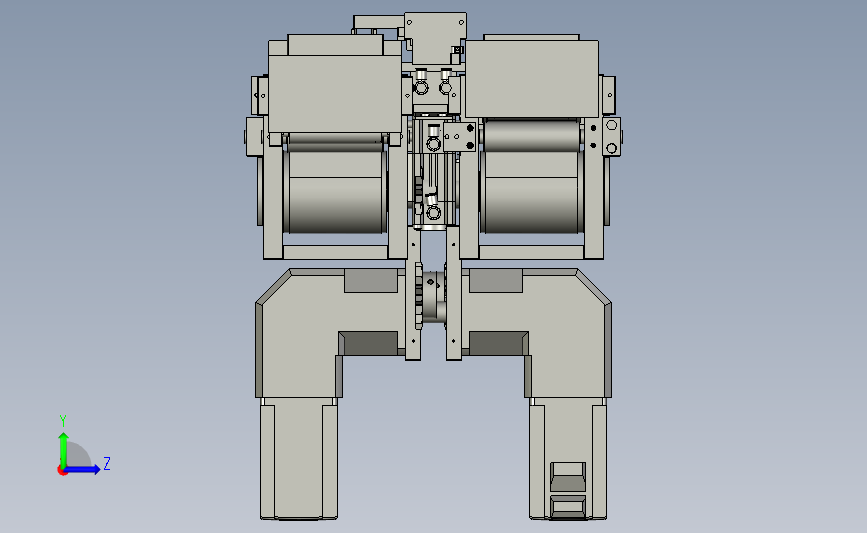The image size is (867, 533).
Task: Select the top center mounting block with two holes
Action: (x=435, y=38)
